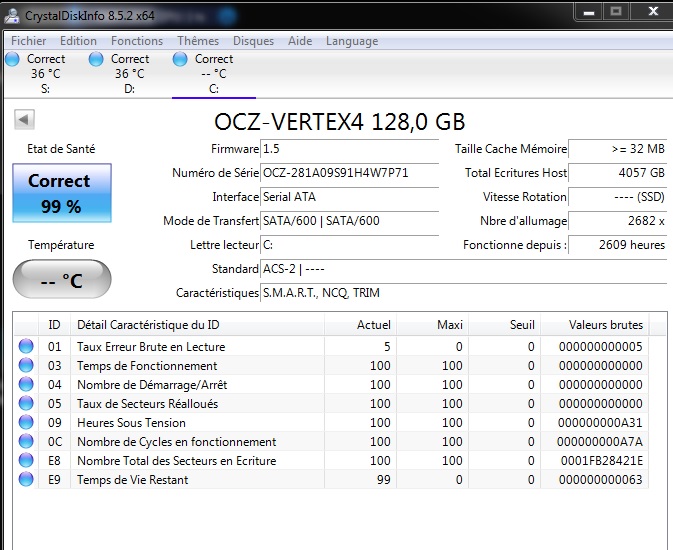This screenshot has height=550, width=673.
Task: Click status orb for attribute 04 row
Action: (26, 384)
